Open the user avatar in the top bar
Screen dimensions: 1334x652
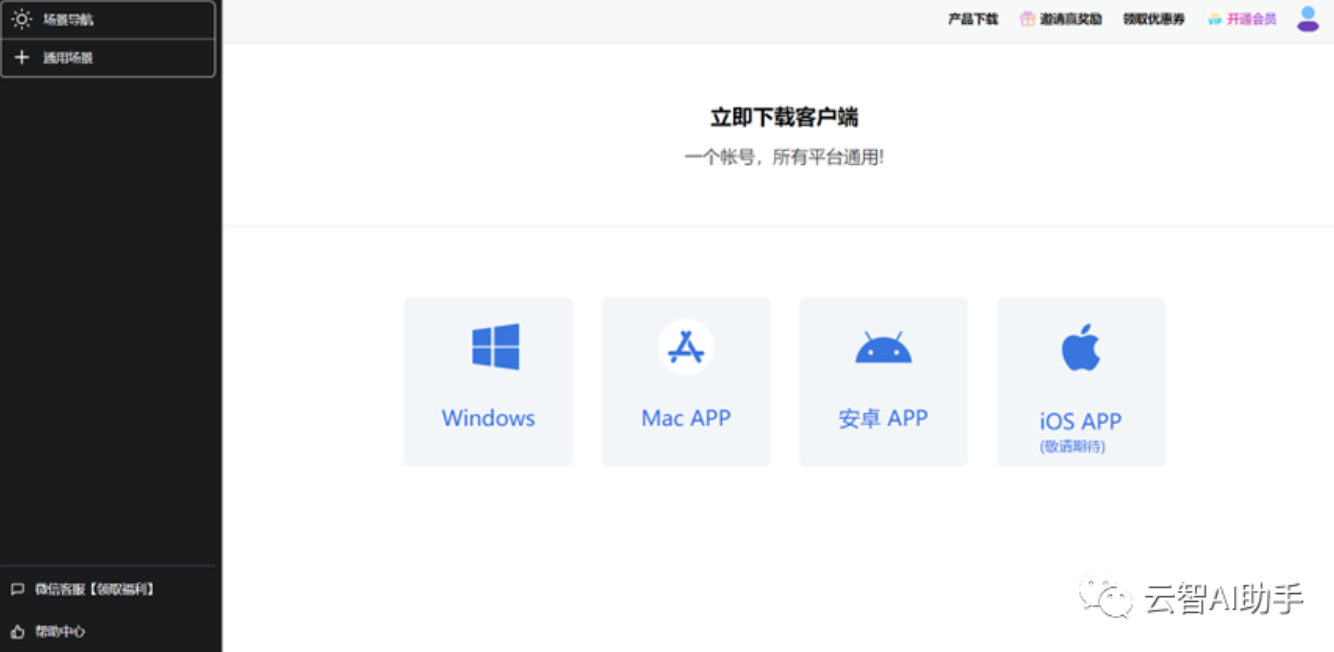click(1308, 18)
